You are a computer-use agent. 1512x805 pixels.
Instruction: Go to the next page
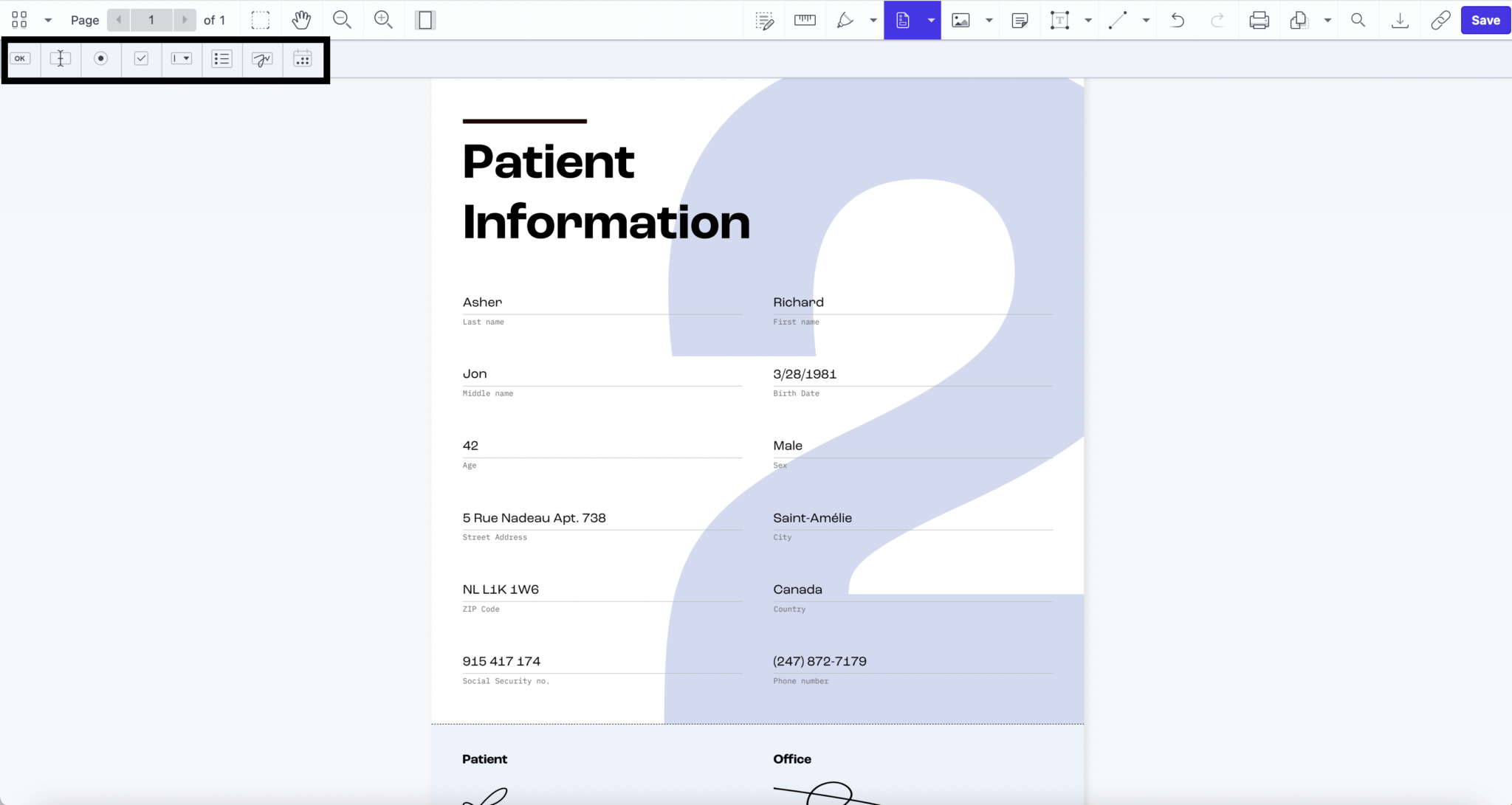[185, 20]
